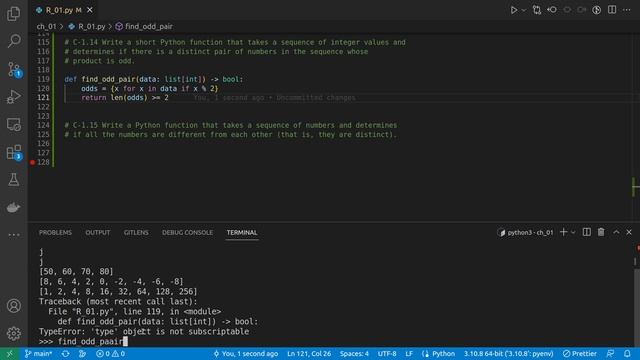Open editor More Actions ellipsis
Image resolution: width=640 pixels, height=360 pixels.
[x=627, y=10]
